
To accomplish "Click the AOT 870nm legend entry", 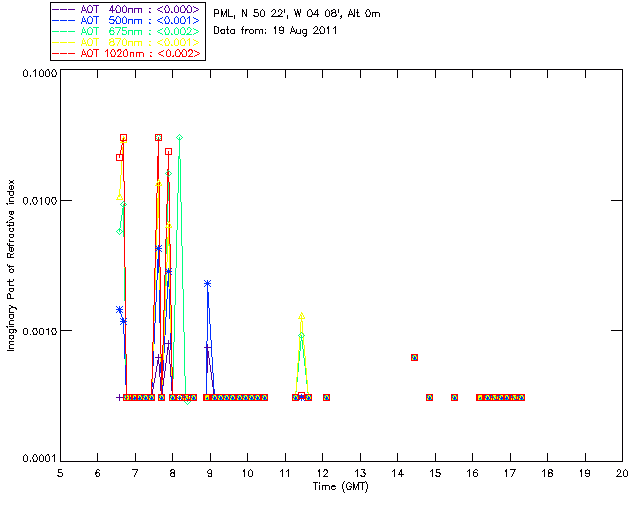I will point(127,42).
